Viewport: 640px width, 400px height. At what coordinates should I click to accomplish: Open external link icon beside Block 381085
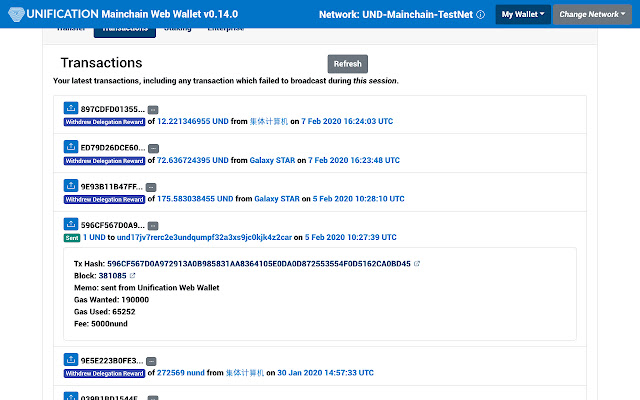(132, 276)
